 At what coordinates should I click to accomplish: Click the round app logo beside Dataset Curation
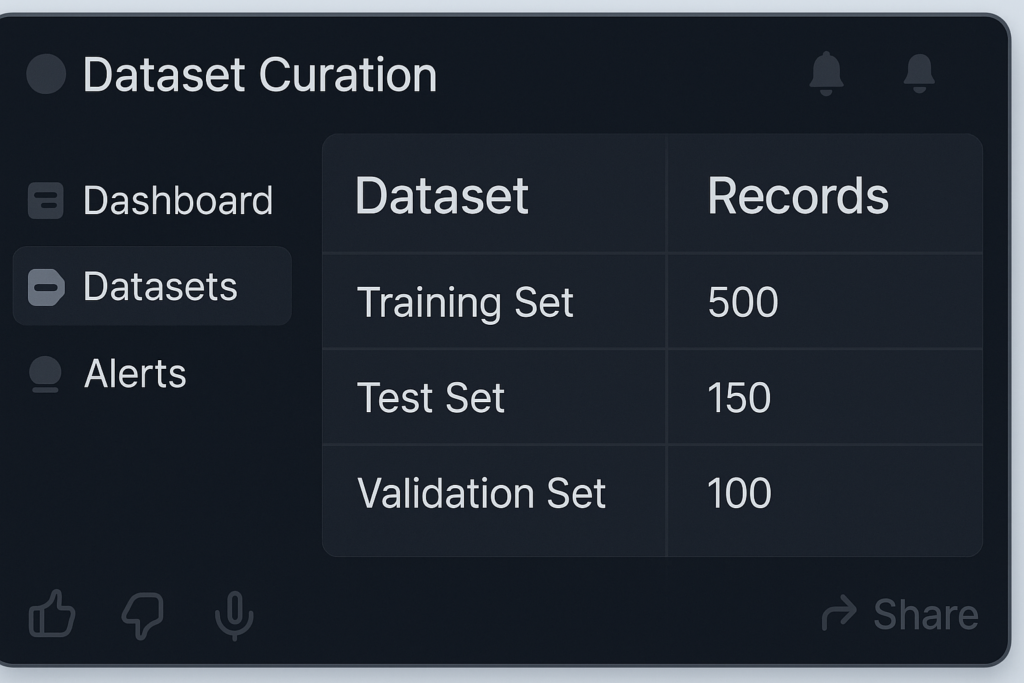[x=46, y=75]
